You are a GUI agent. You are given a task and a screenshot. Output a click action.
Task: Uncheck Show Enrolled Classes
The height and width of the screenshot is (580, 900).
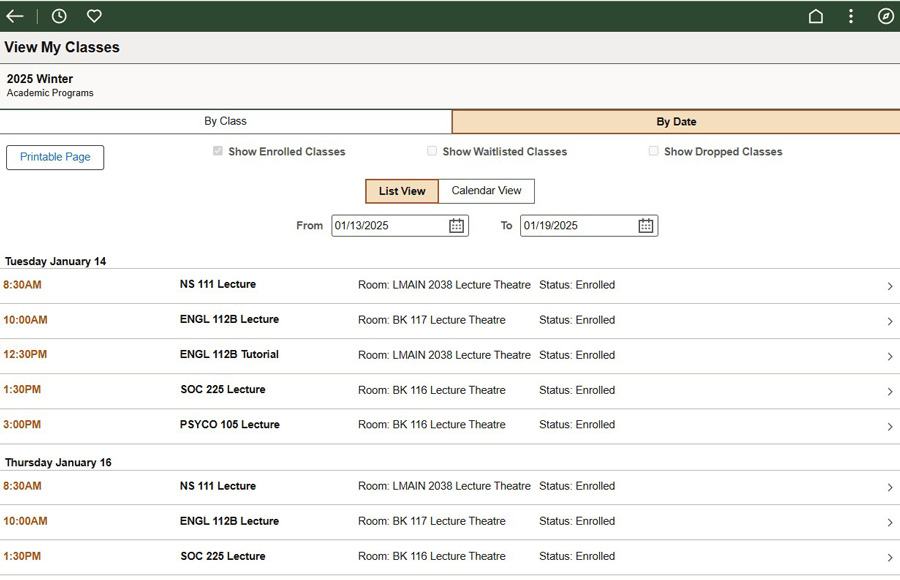tap(218, 150)
